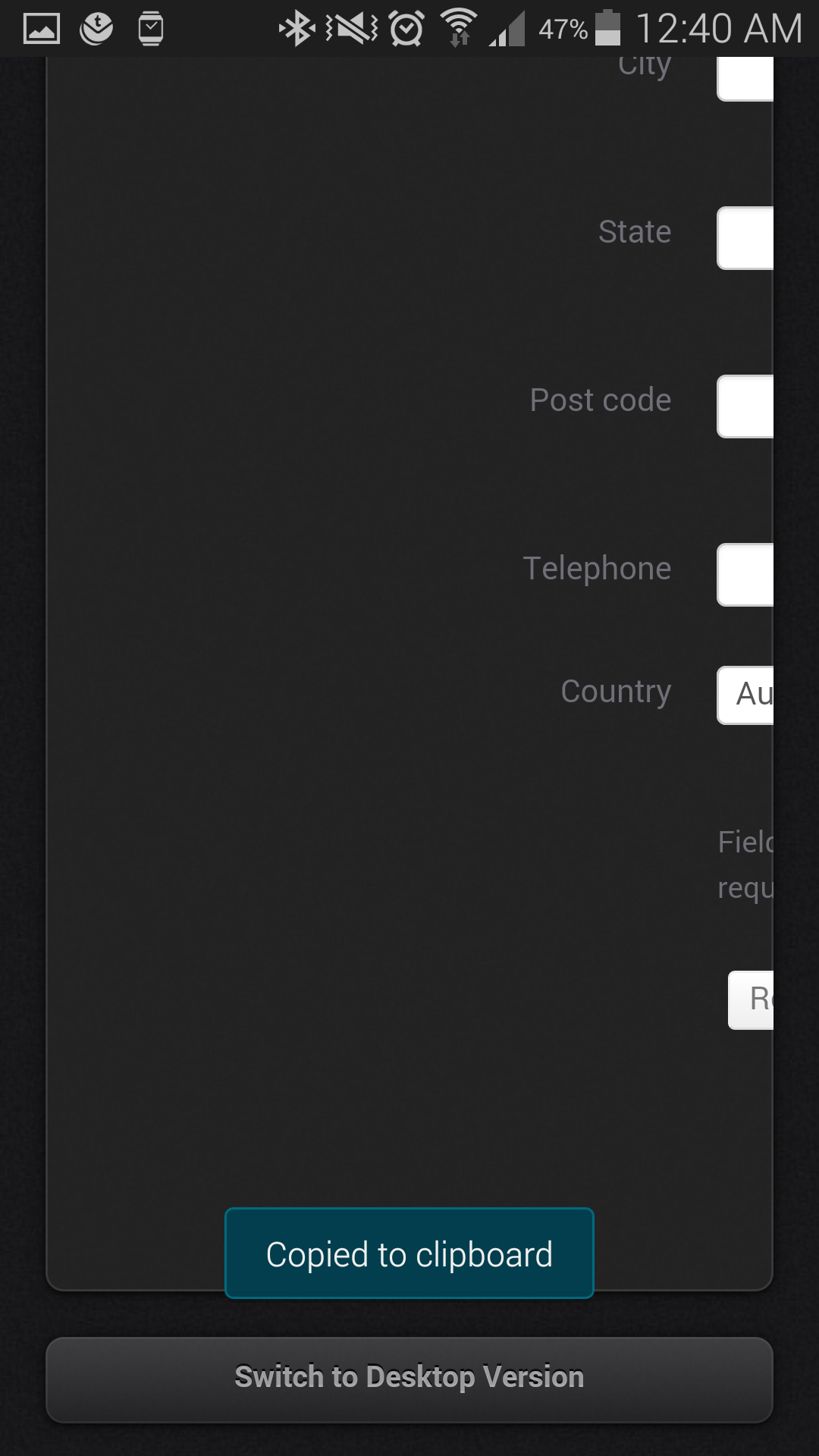Select the Post code input box
Screen dimensions: 819x1456
point(746,406)
